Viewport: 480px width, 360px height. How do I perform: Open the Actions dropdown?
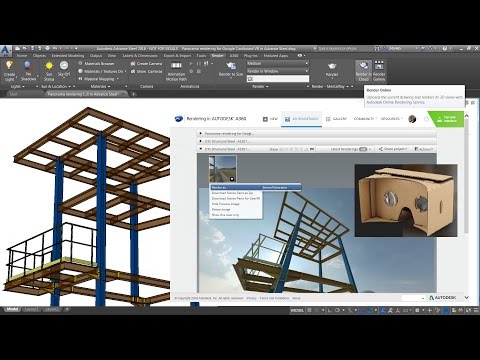click(x=424, y=149)
